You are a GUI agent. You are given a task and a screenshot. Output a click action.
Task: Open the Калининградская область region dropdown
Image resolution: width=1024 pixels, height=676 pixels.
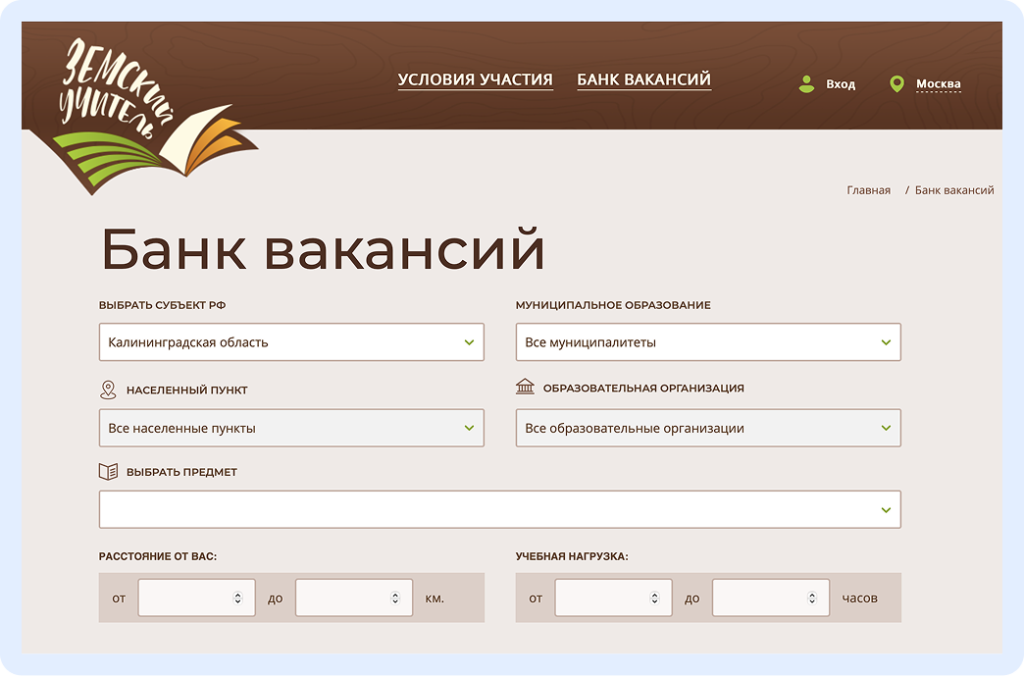pos(291,341)
